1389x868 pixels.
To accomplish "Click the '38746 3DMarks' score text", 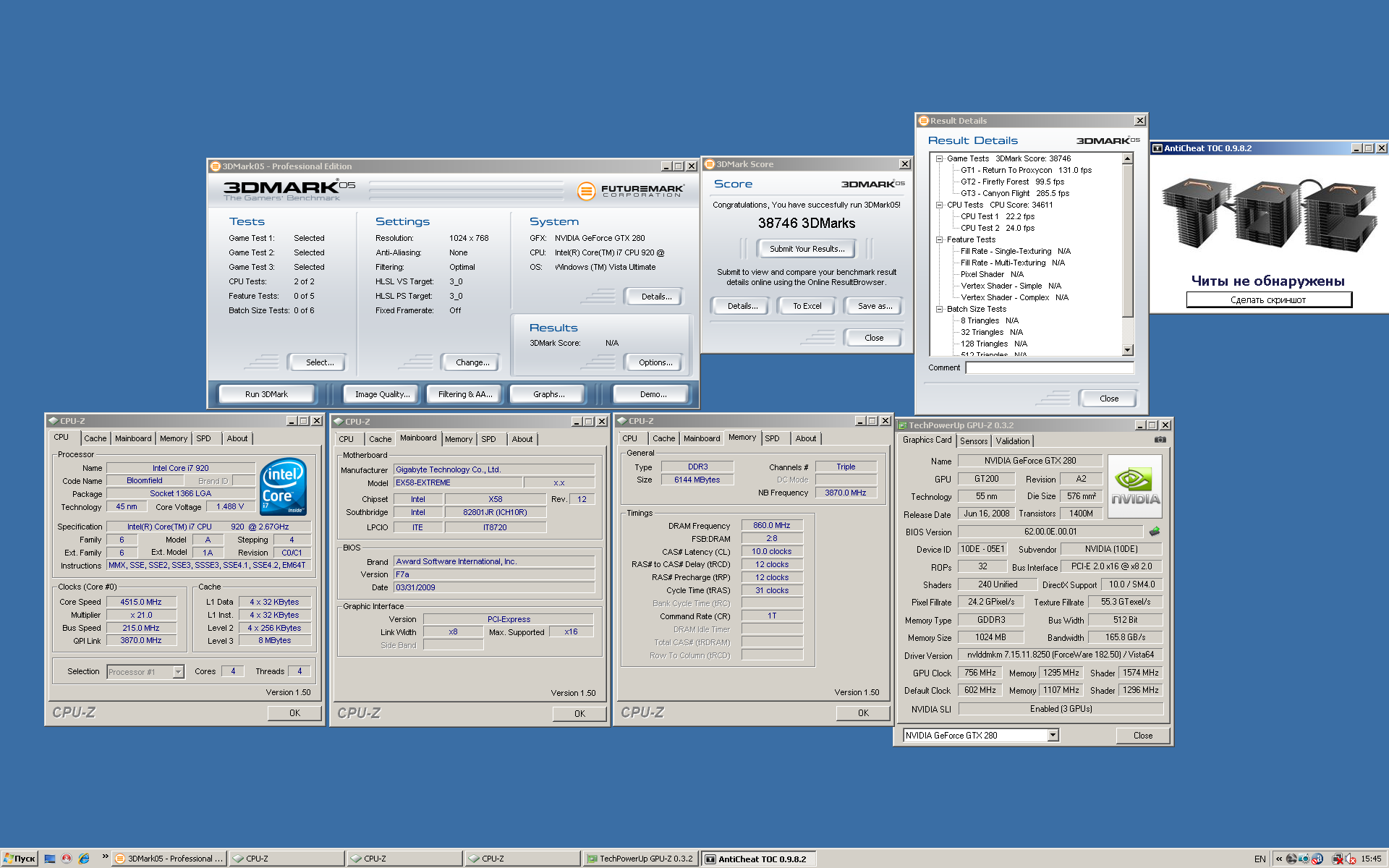I will click(807, 224).
